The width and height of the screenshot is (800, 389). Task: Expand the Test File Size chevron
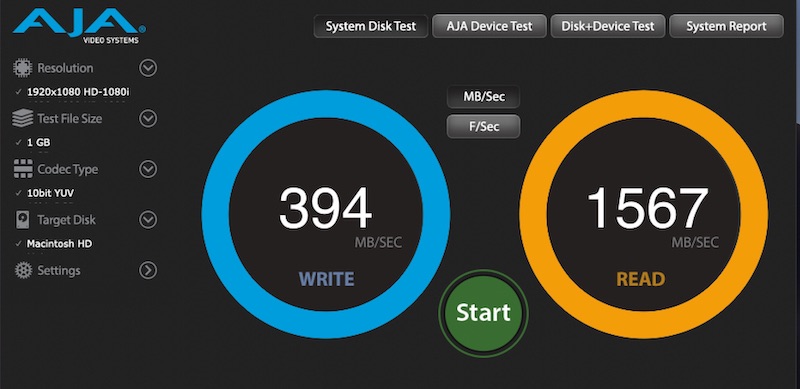(148, 118)
